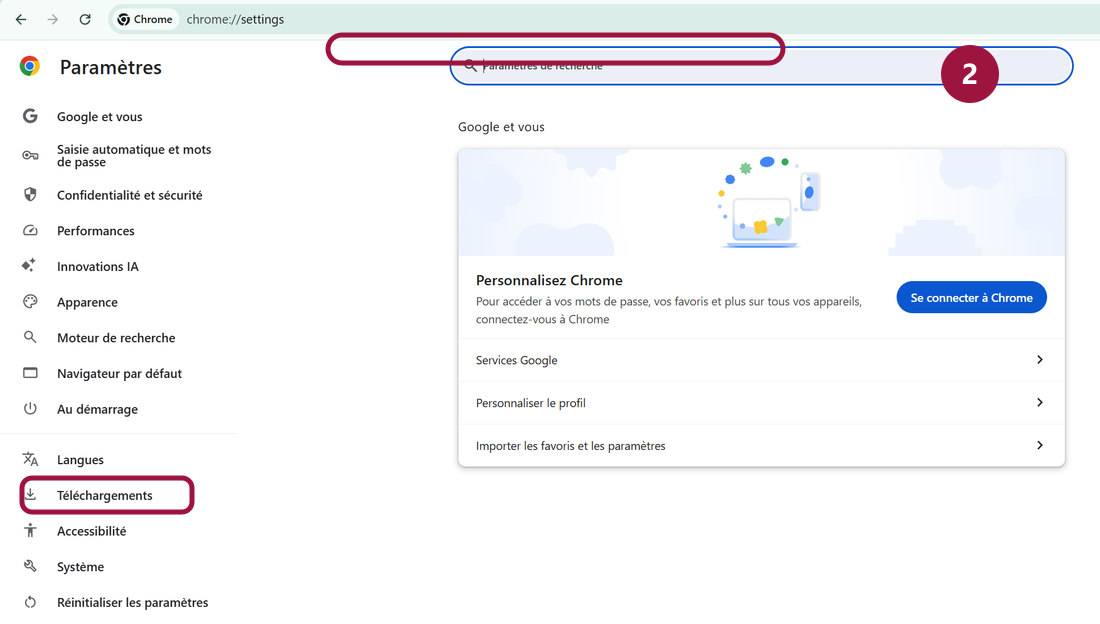
Task: Click the palette icon for Apparence
Action: (30, 302)
